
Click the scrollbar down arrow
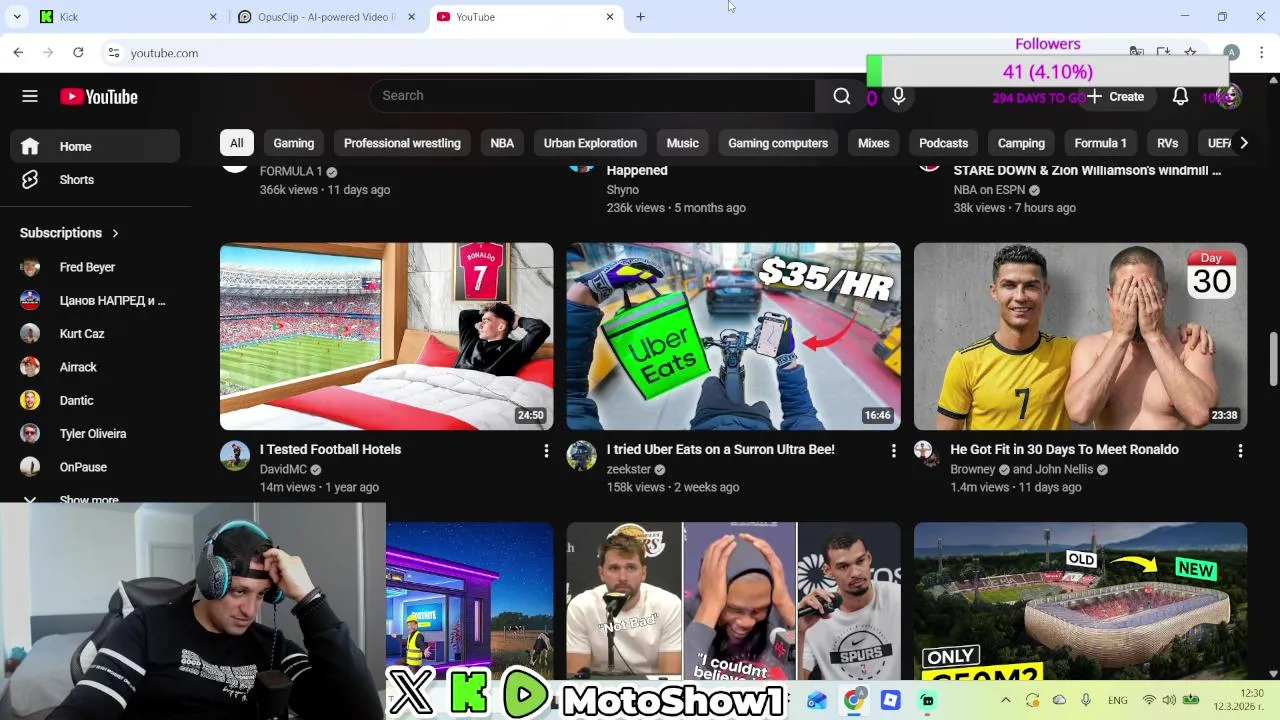click(1273, 675)
